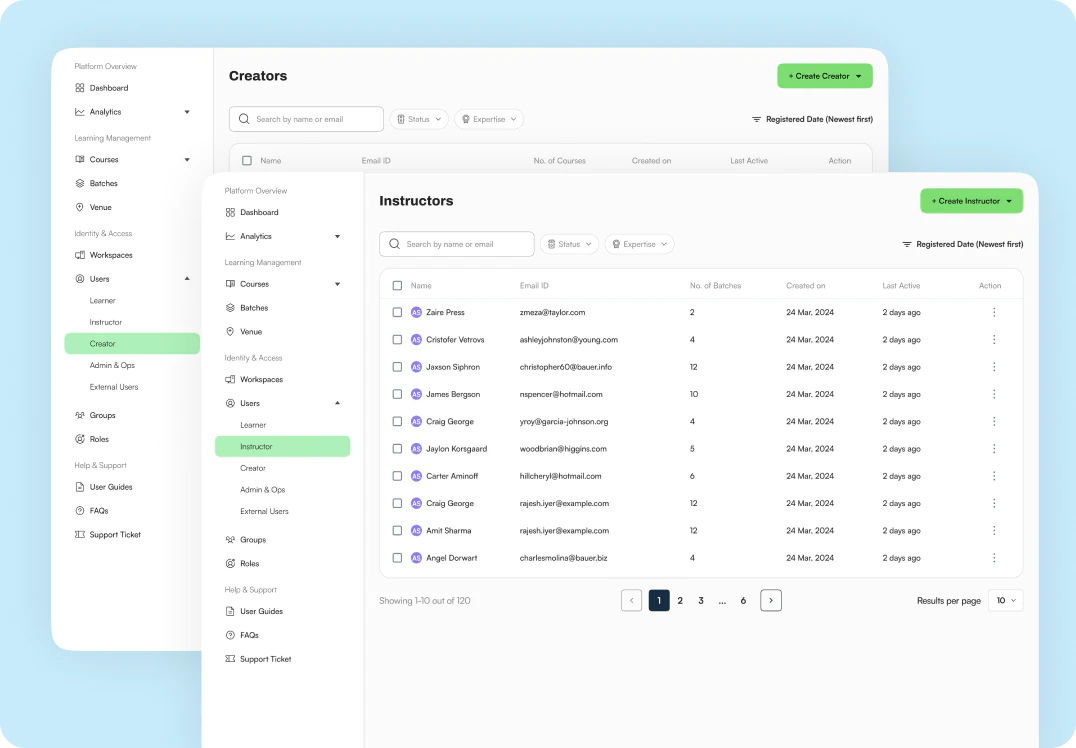Screen dimensions: 1076x748
Task: Click Search by name field in Instructors window
Action: pyautogui.click(x=457, y=244)
